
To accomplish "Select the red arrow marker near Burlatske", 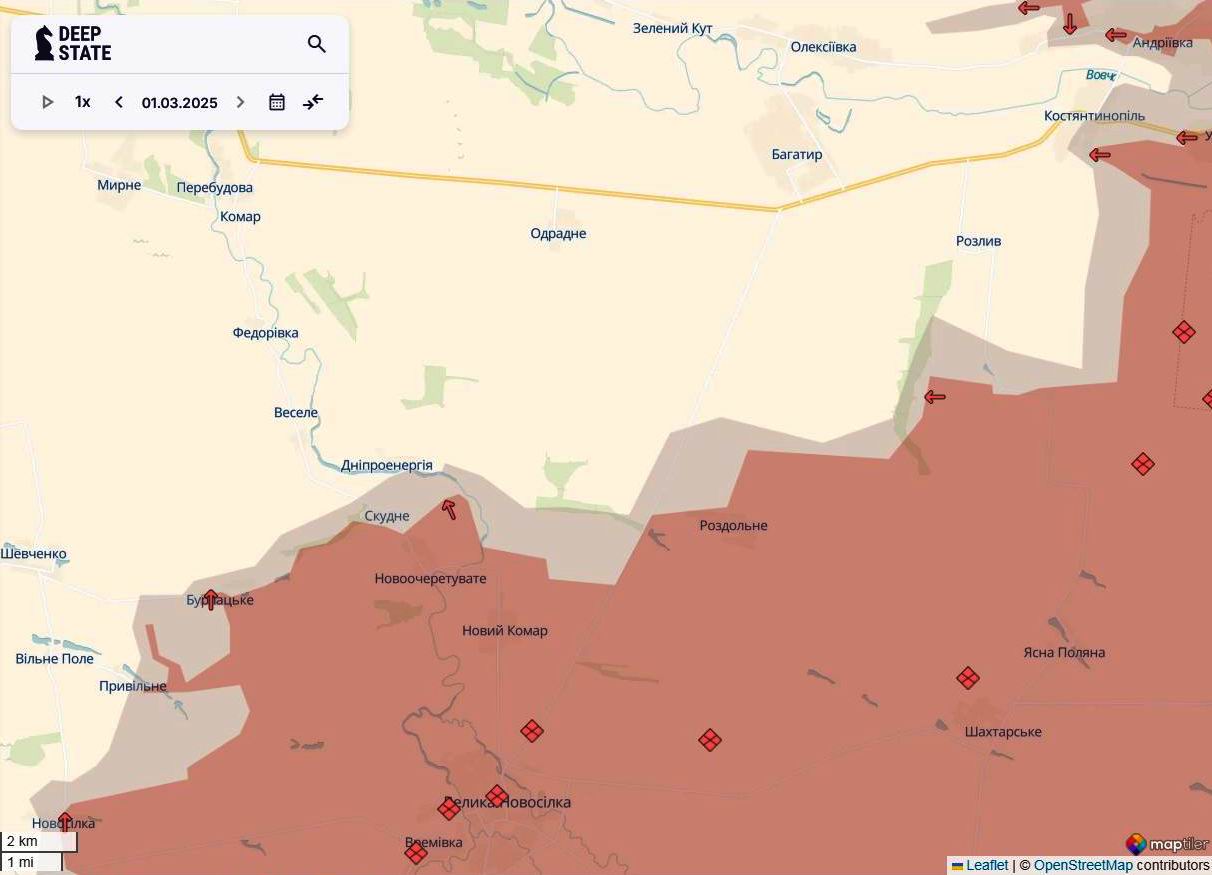I will point(212,598).
